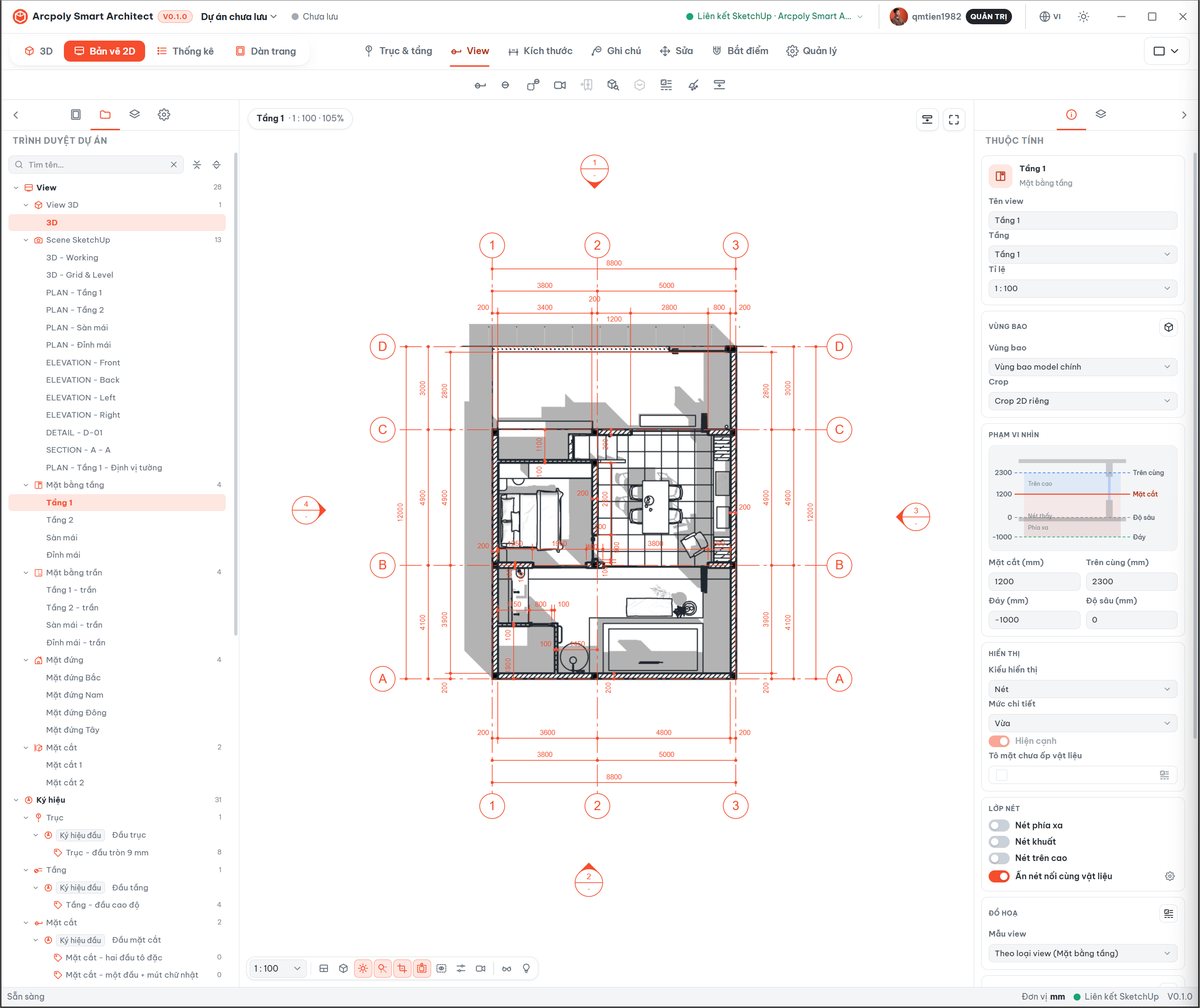
Task: Click the collapse-all tree icon beside search
Action: point(197,164)
